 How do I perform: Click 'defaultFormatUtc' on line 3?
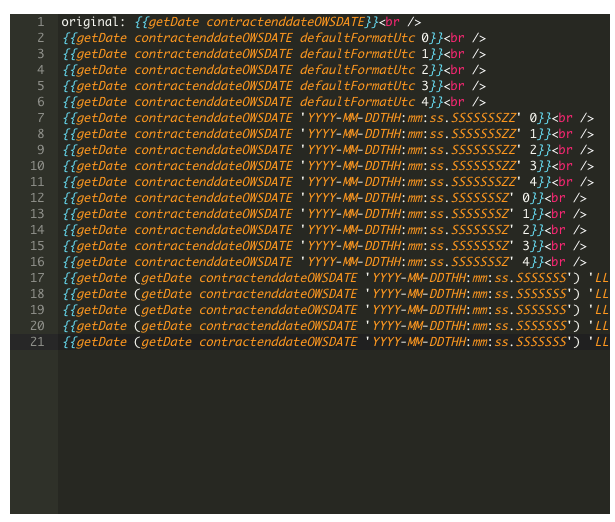pos(357,54)
